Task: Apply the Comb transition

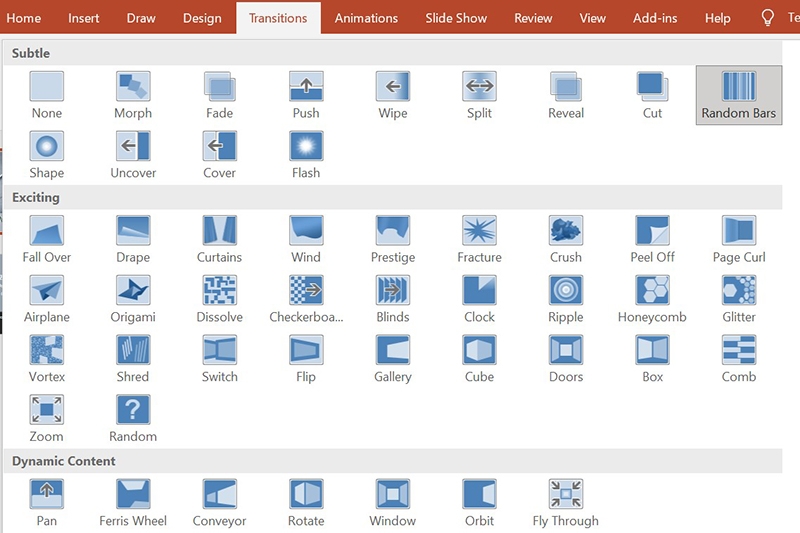Action: [x=739, y=359]
